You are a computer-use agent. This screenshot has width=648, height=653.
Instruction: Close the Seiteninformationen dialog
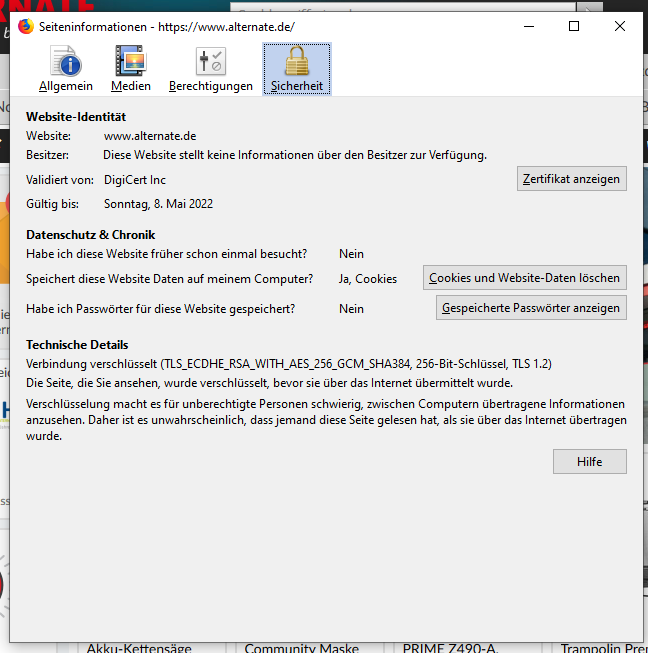[x=620, y=26]
